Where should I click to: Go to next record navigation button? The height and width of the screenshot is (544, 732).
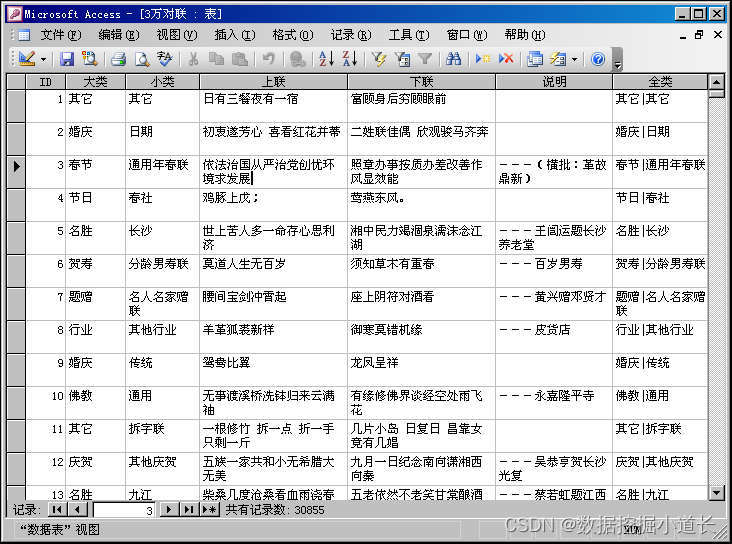pyautogui.click(x=169, y=509)
